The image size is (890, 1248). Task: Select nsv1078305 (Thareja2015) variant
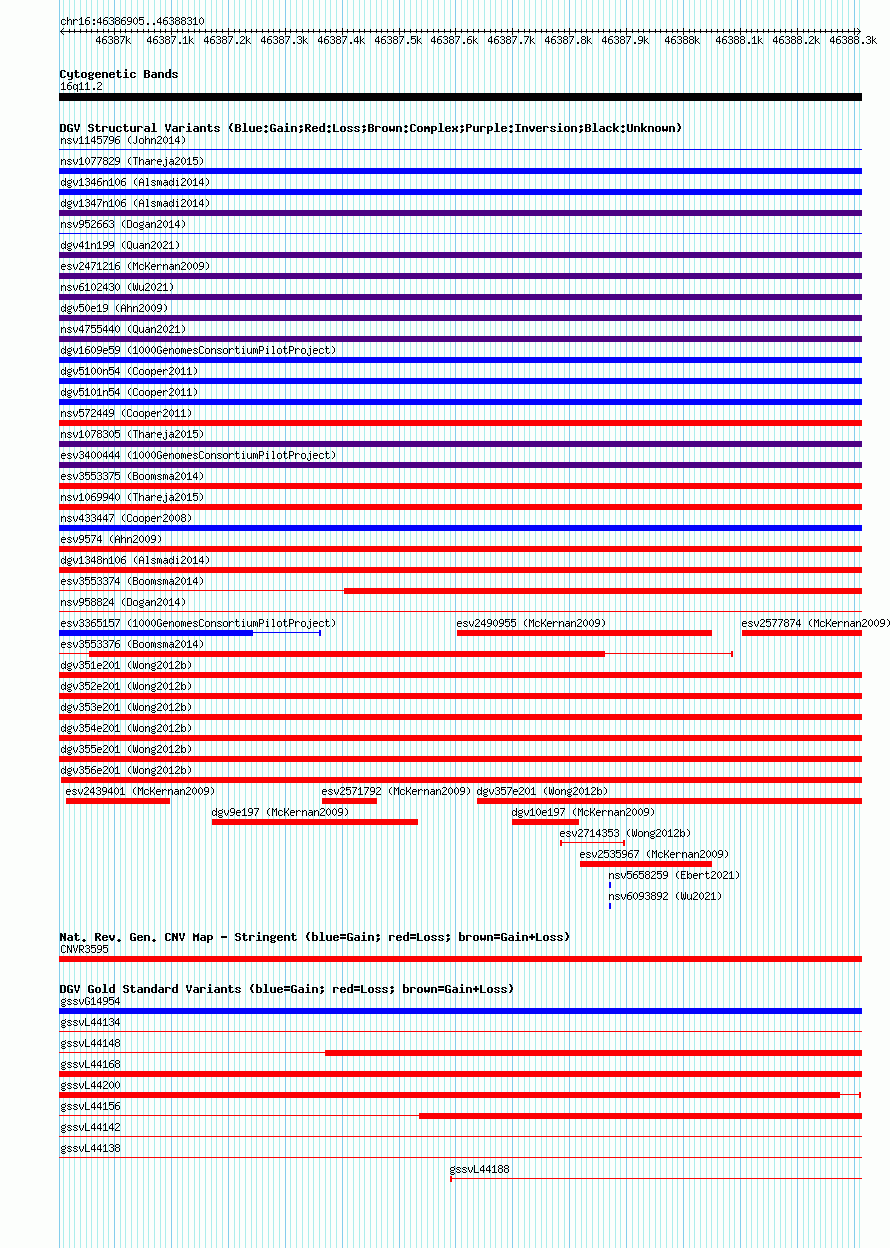click(x=132, y=435)
